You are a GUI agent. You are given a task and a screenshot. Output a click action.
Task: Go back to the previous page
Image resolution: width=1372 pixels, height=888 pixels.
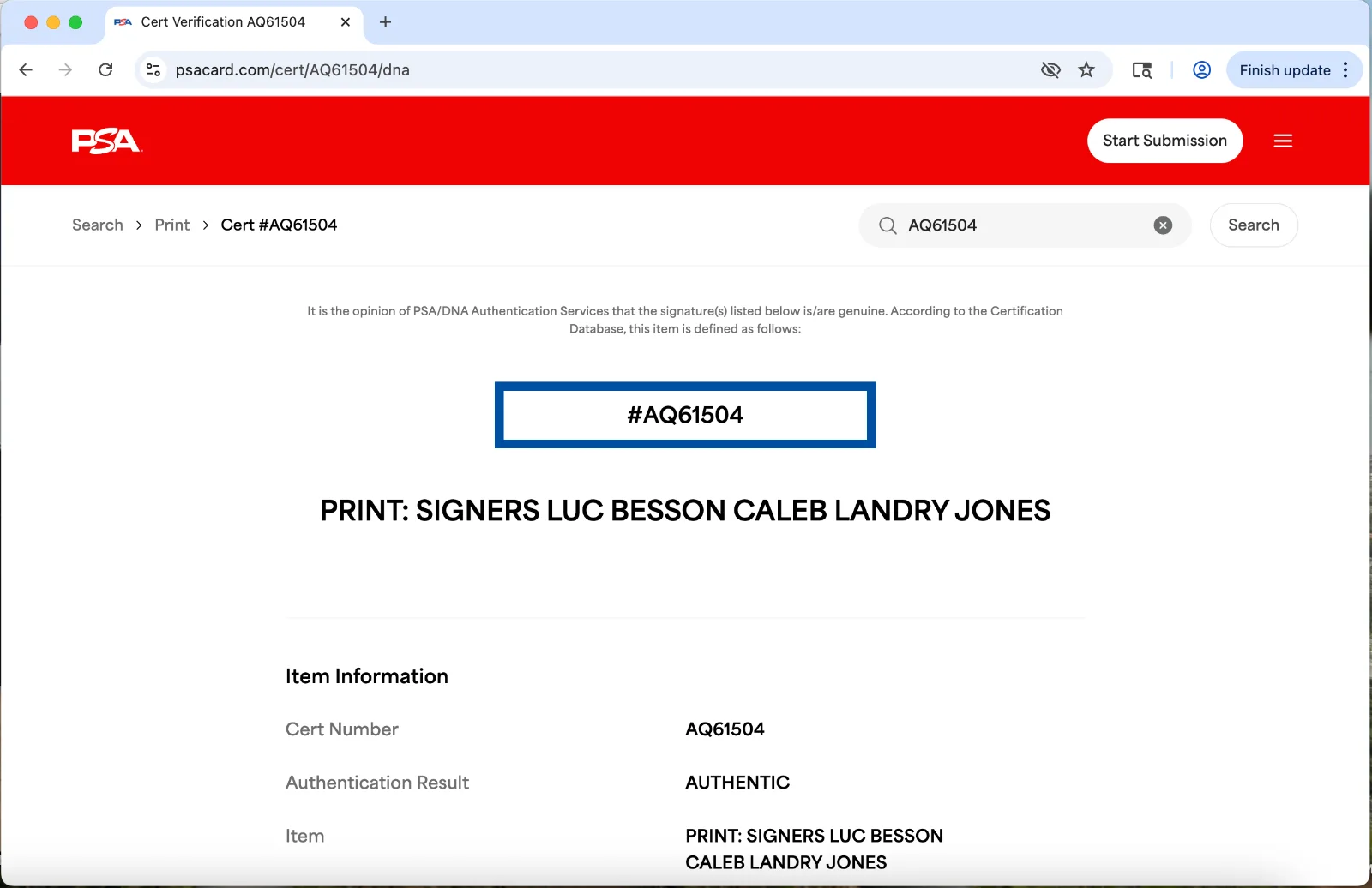click(26, 70)
